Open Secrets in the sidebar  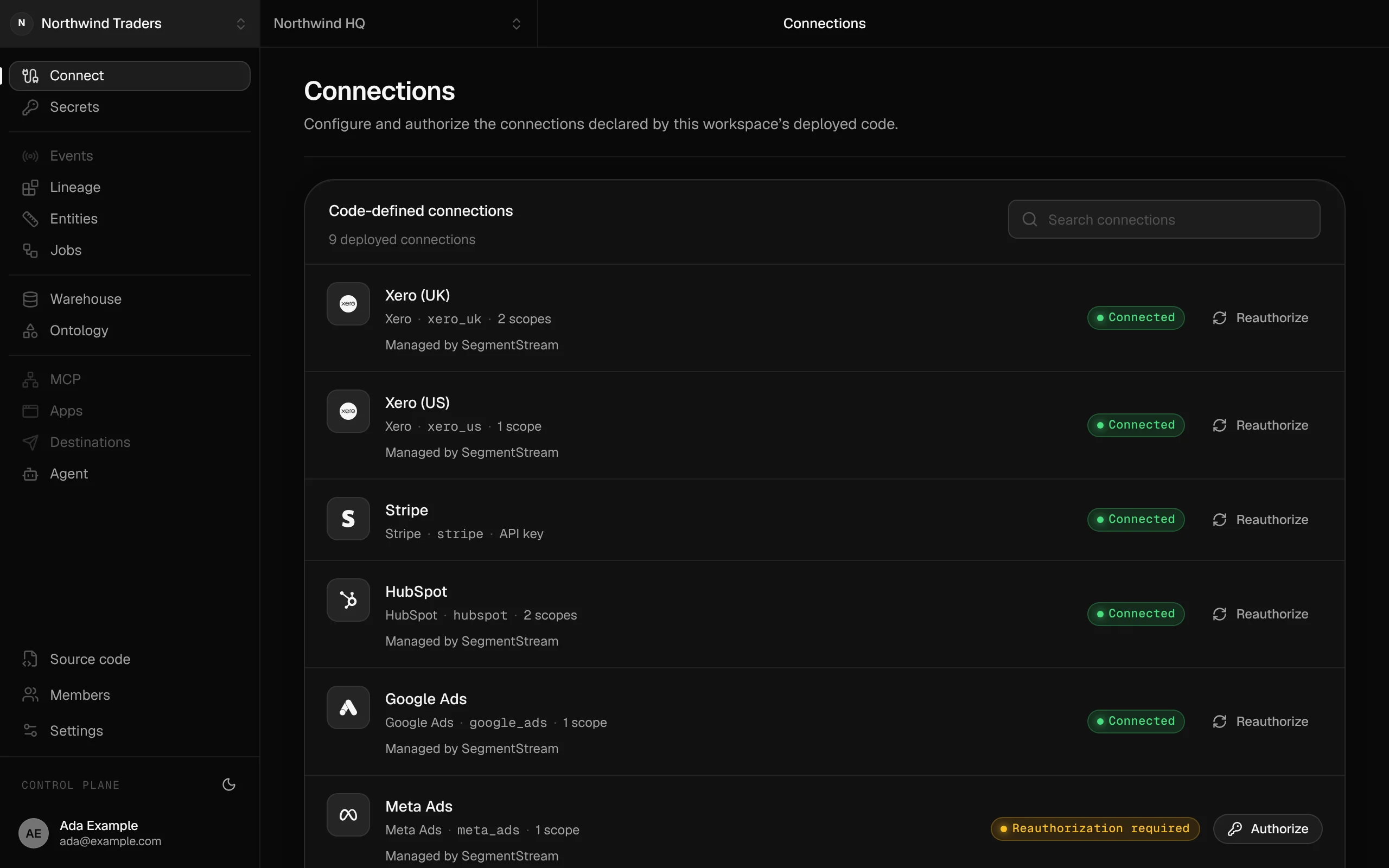[130, 107]
